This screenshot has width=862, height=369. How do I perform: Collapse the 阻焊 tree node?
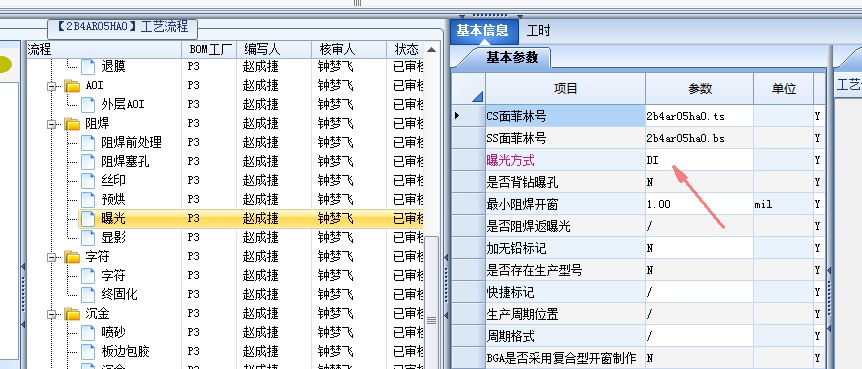pyautogui.click(x=52, y=124)
